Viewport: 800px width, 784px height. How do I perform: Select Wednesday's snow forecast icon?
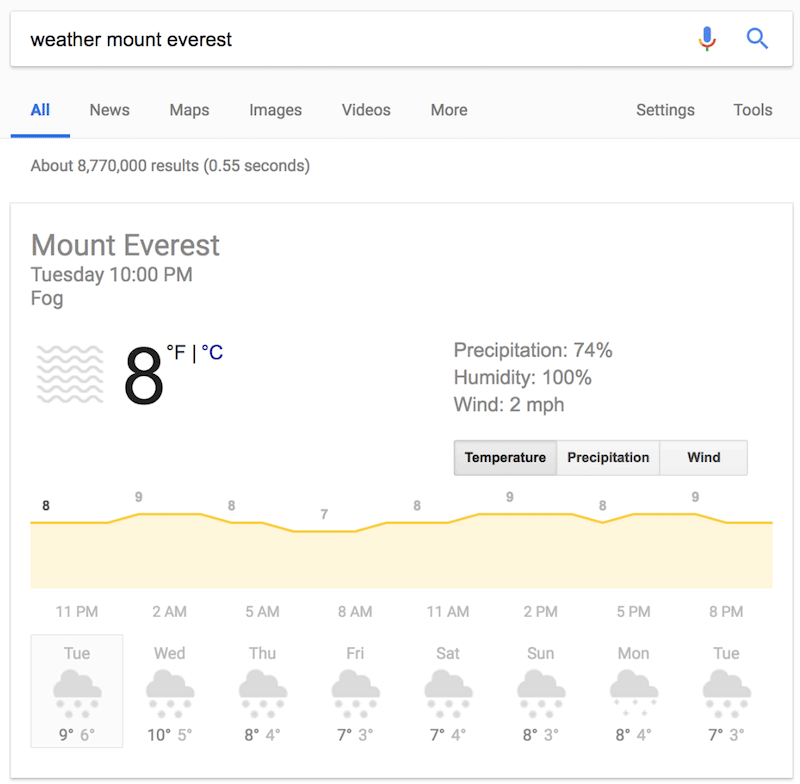point(169,695)
